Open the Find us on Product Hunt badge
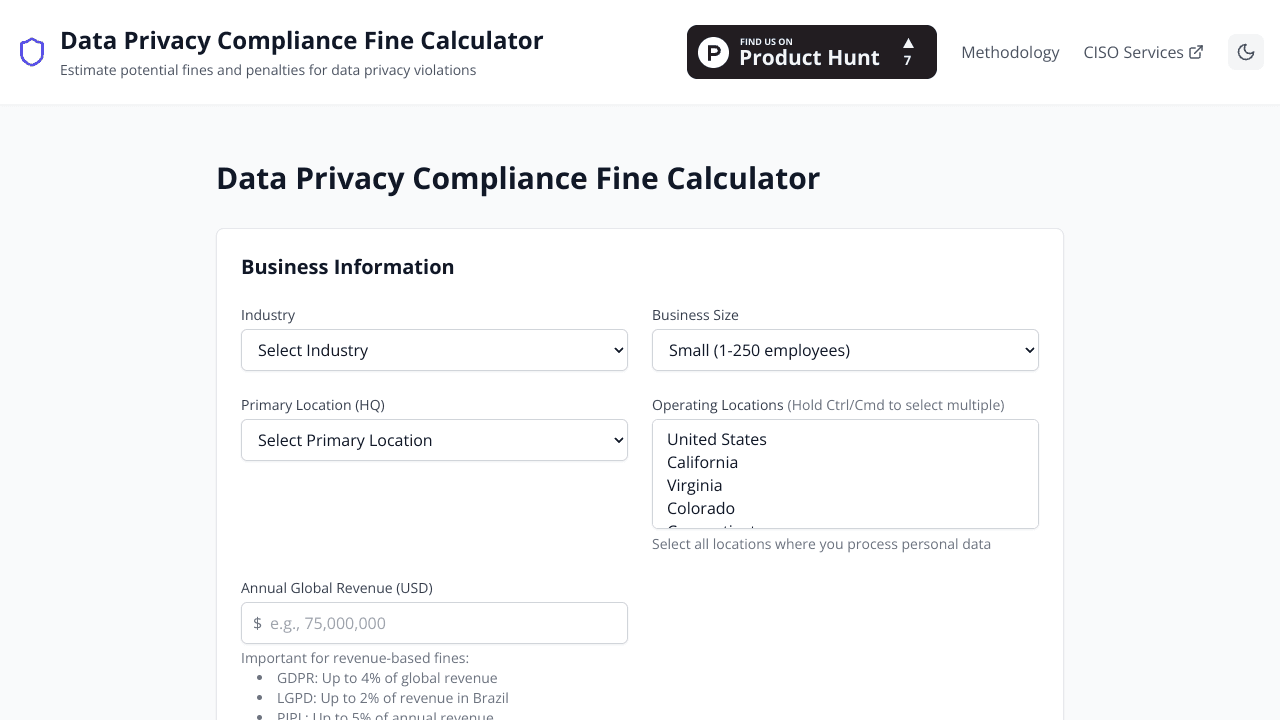Screen dimensions: 1280x720 click(812, 52)
